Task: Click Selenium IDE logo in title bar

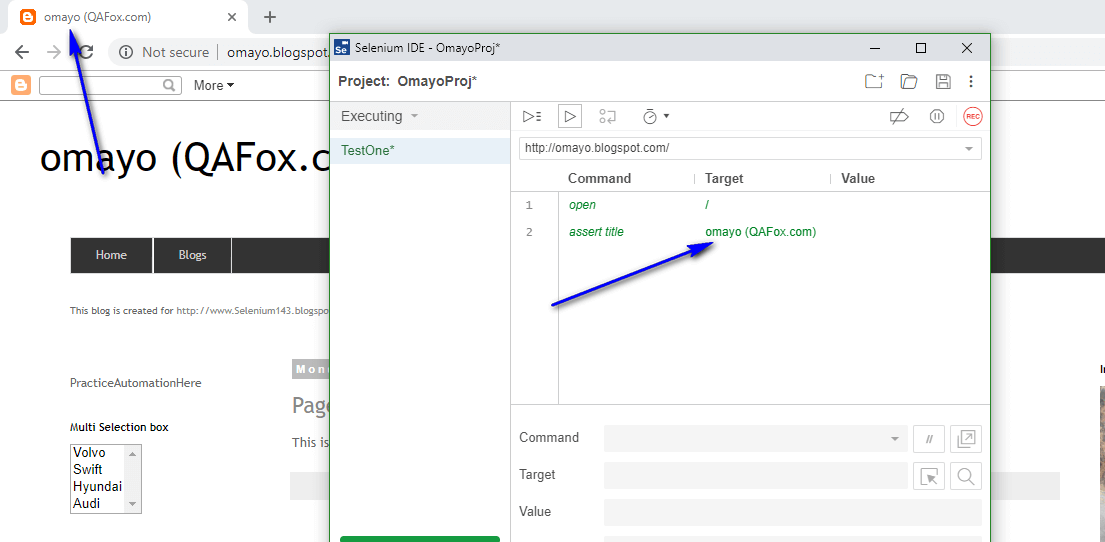Action: tap(342, 47)
